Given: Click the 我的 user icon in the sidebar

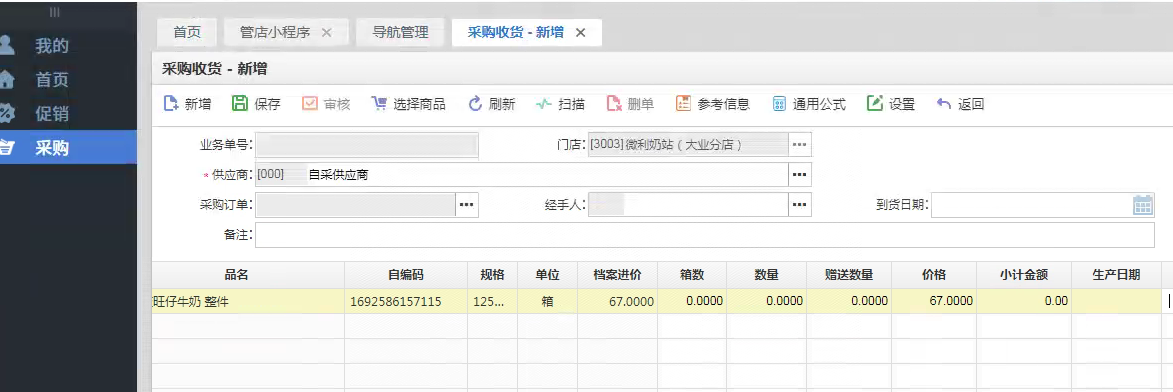Looking at the screenshot, I should pyautogui.click(x=6, y=45).
